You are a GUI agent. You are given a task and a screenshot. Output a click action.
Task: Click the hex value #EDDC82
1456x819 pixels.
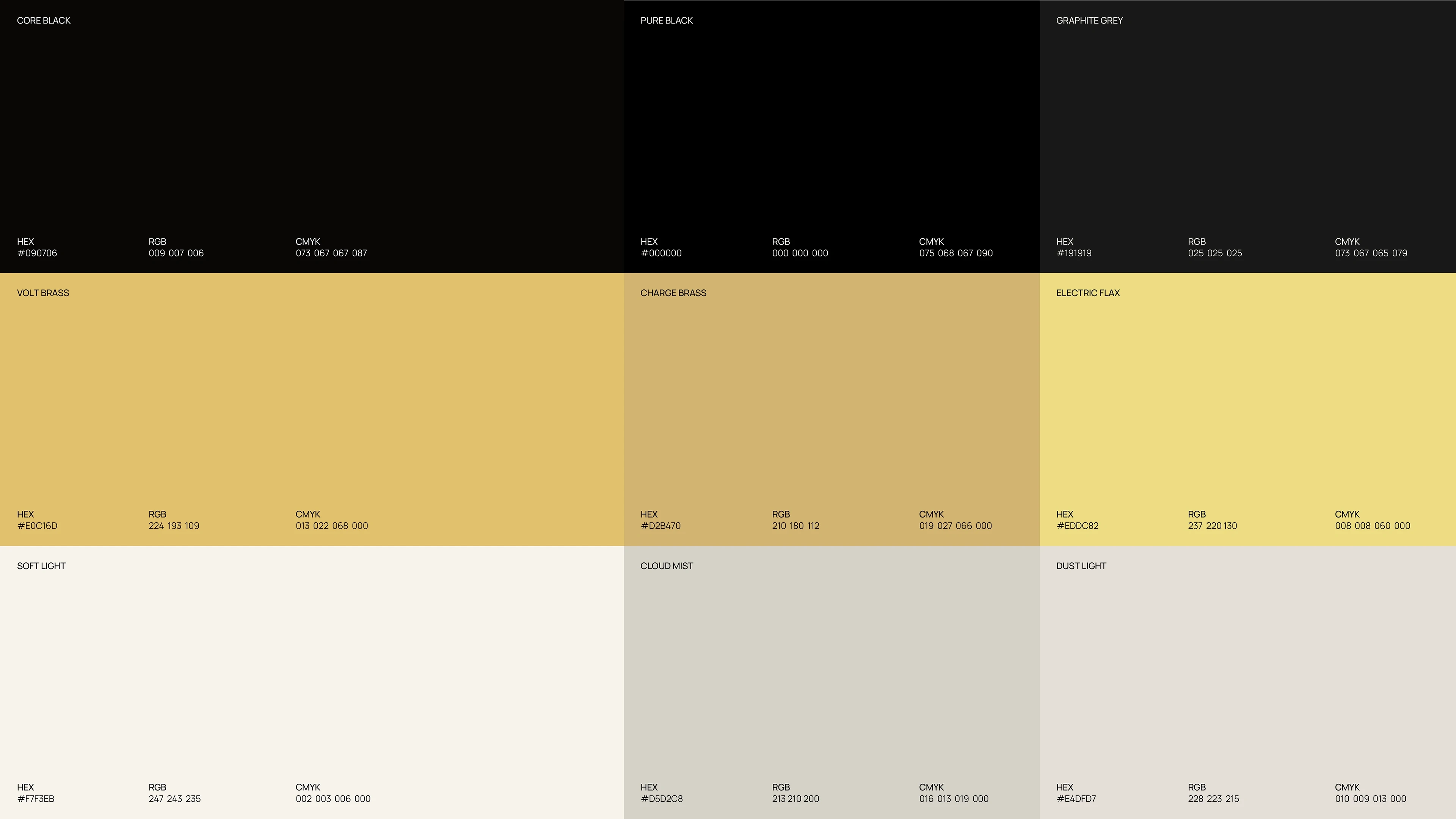pos(1077,526)
